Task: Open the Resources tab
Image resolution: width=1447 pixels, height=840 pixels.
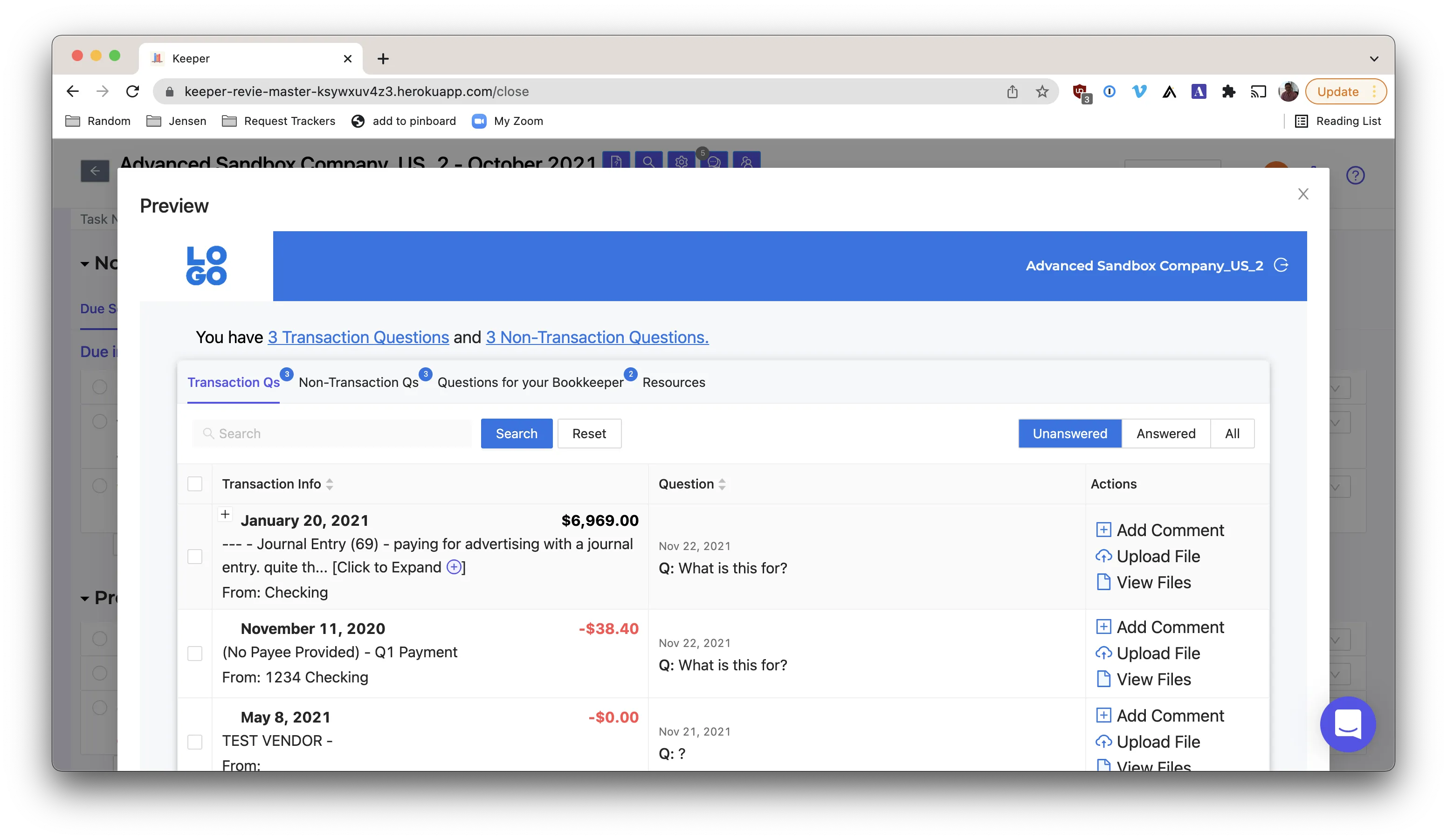Action: (x=674, y=382)
